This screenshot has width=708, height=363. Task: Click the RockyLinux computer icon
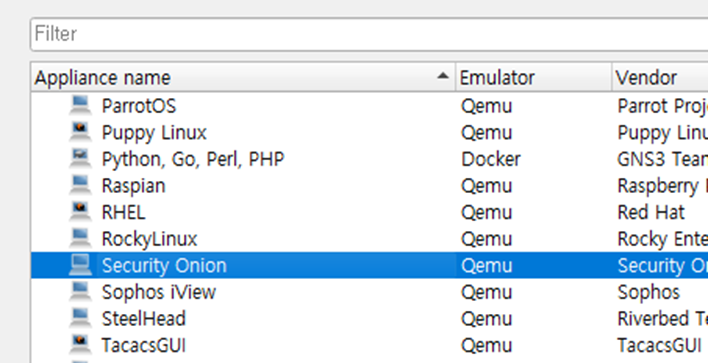pyautogui.click(x=80, y=239)
